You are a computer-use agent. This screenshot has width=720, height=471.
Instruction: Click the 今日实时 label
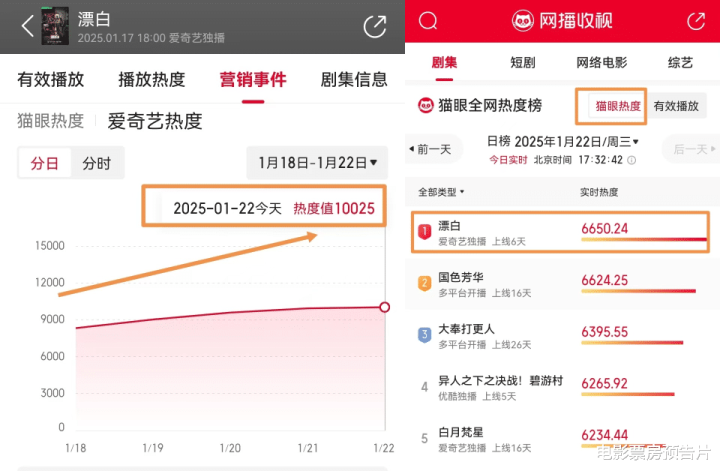(508, 160)
